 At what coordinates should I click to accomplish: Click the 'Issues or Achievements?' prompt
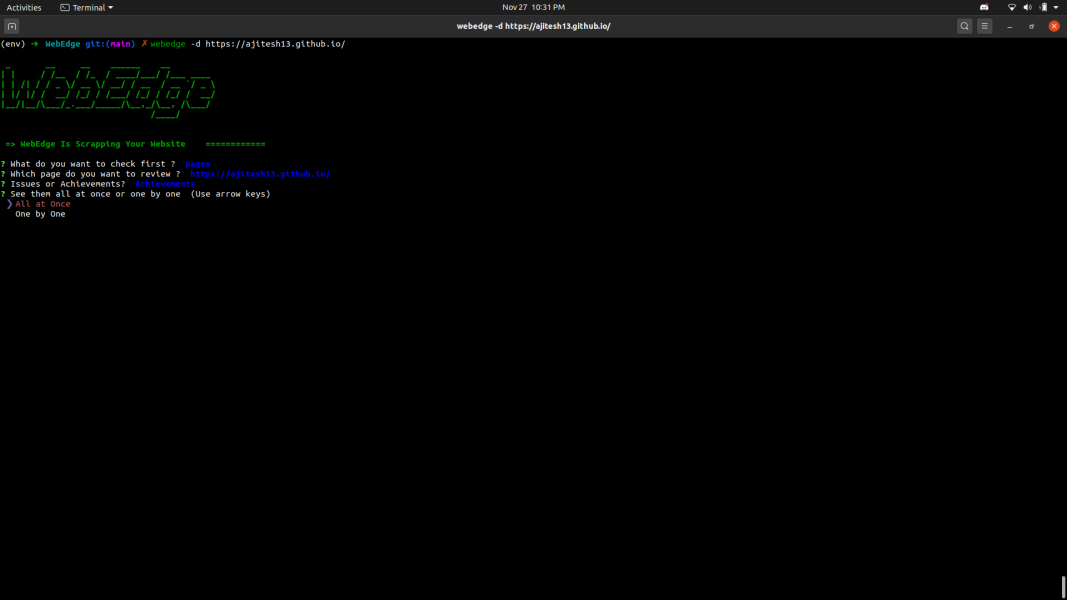67,184
